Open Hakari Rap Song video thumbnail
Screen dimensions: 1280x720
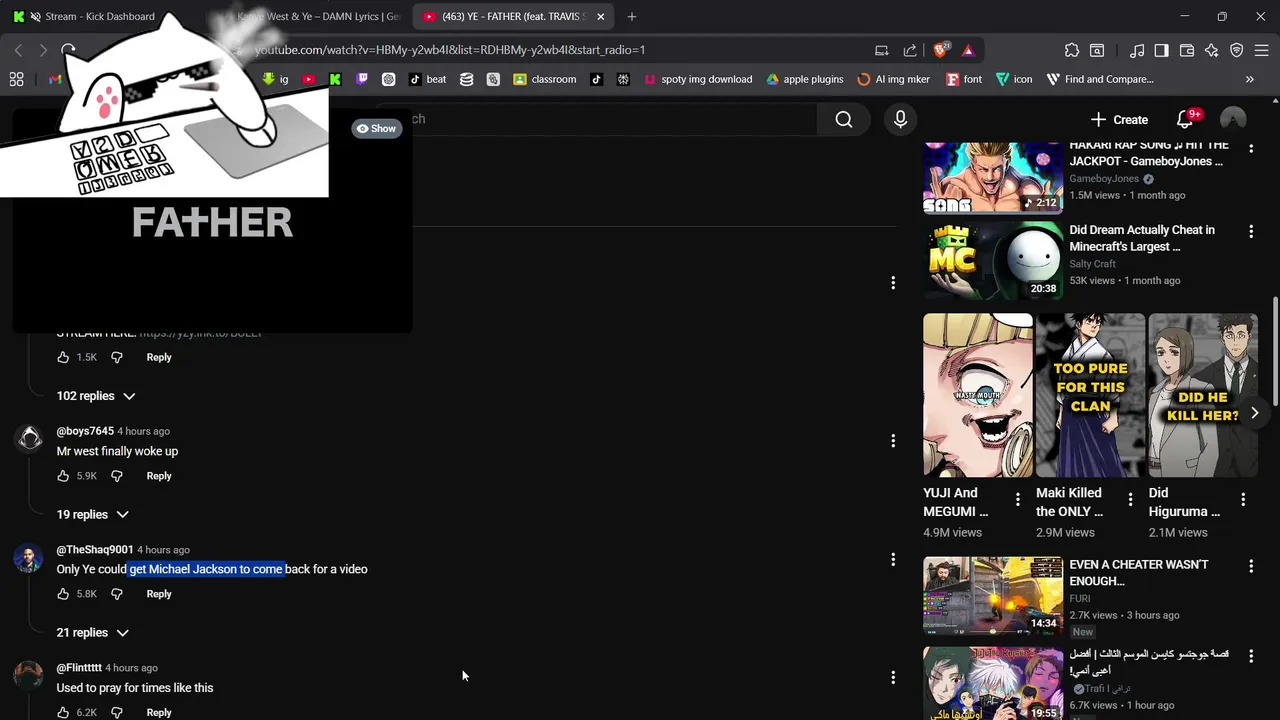pos(993,177)
